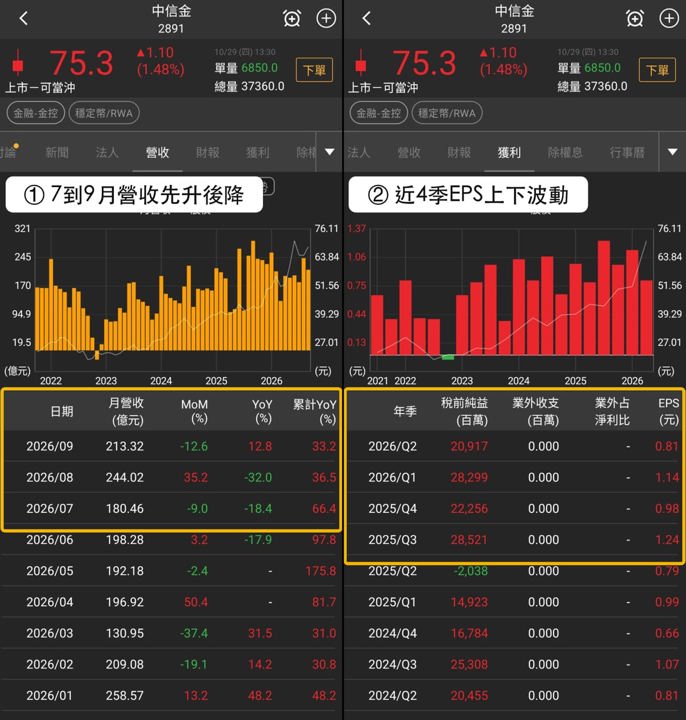Select the 2024/Q4 earnings row

tap(515, 633)
